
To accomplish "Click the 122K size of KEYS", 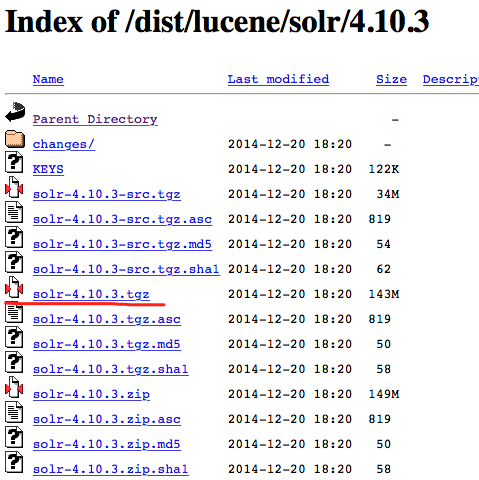I will click(x=384, y=169).
